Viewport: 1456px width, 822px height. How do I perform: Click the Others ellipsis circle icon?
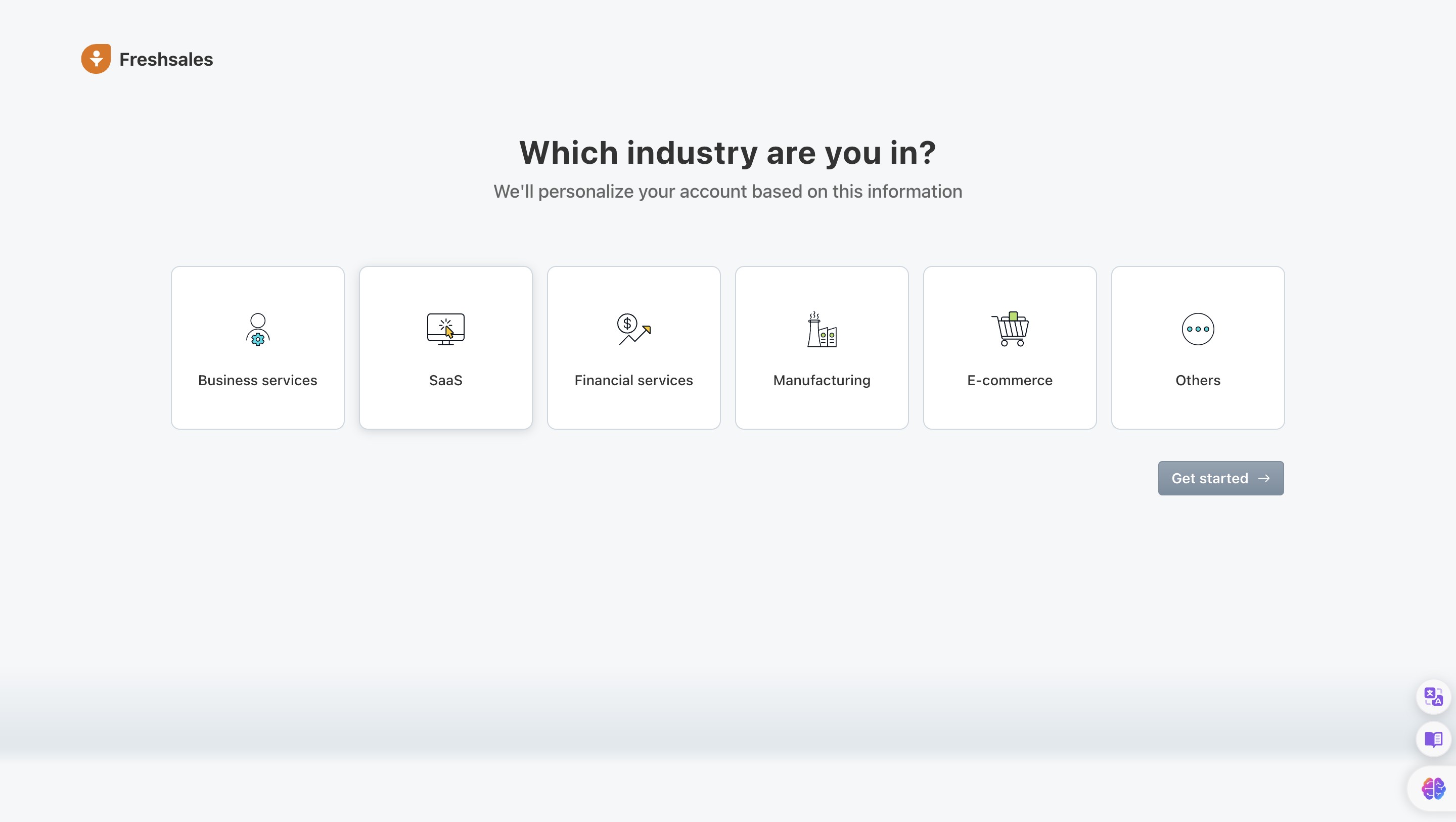[x=1198, y=329]
